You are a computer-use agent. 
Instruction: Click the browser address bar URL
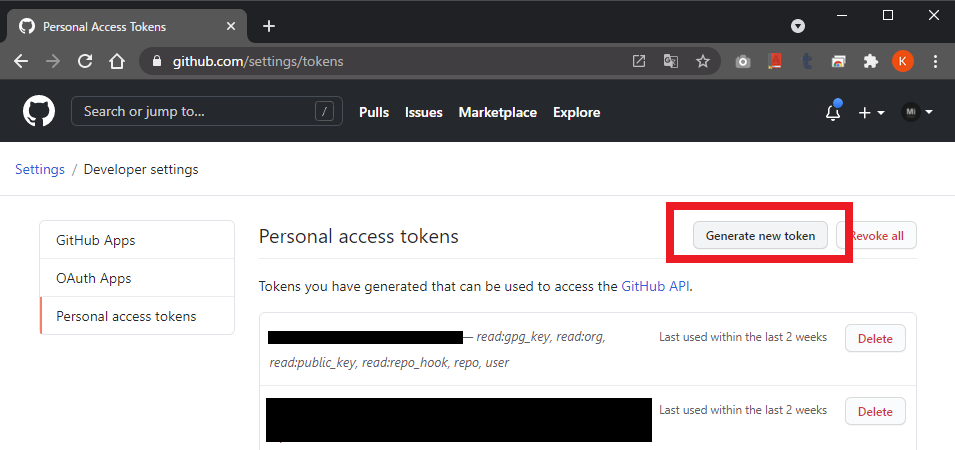click(258, 62)
